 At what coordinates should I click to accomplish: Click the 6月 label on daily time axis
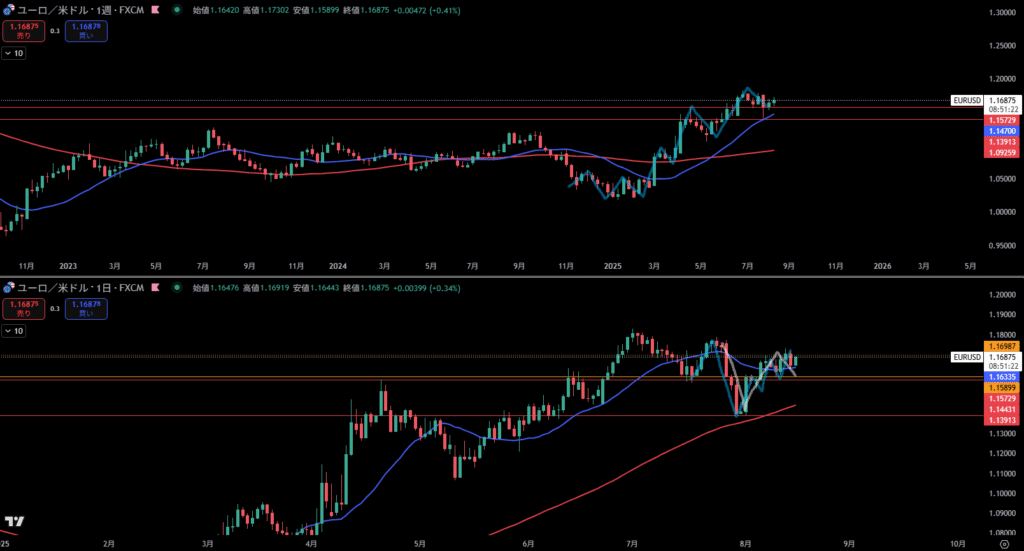[528, 544]
